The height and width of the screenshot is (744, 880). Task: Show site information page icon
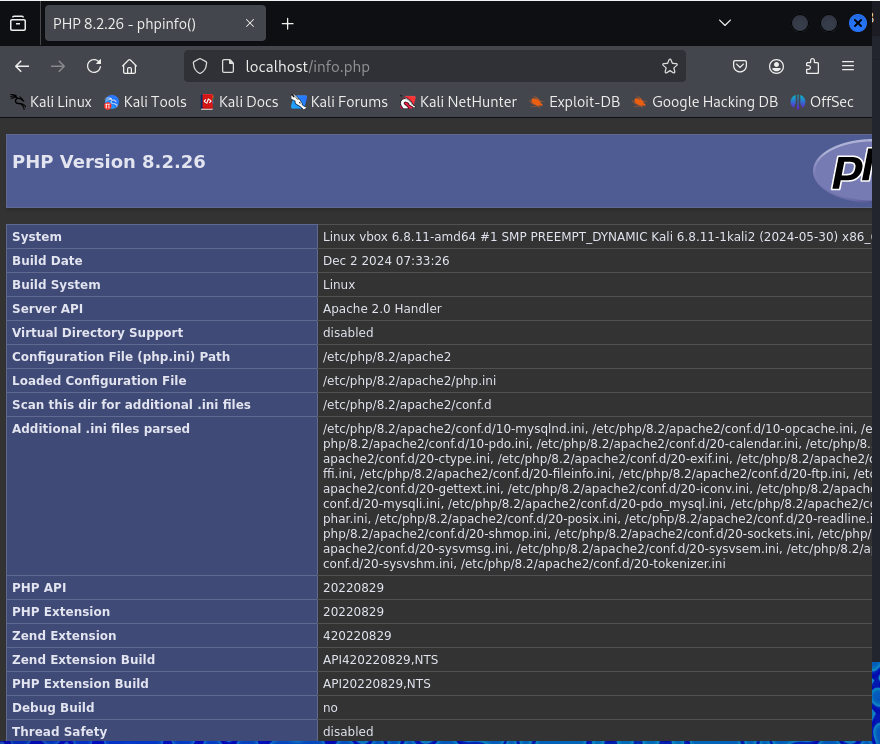[x=227, y=66]
